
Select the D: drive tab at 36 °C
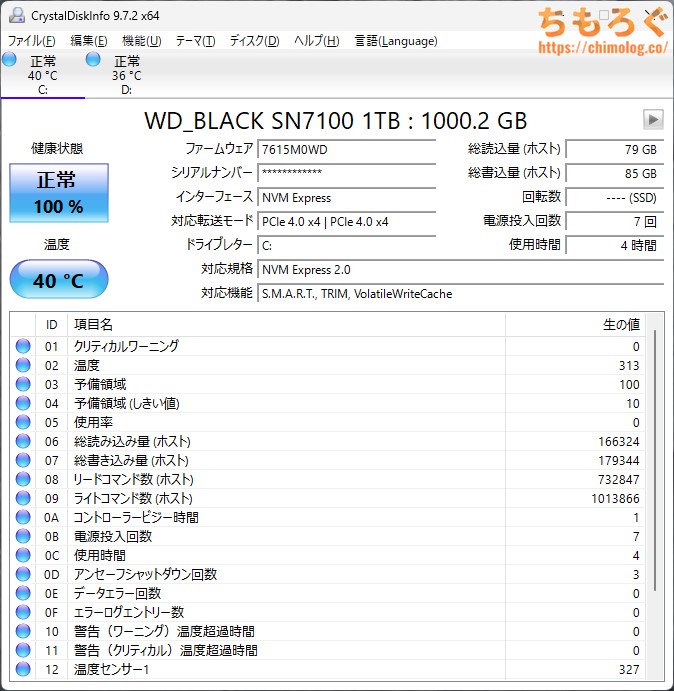click(x=127, y=74)
